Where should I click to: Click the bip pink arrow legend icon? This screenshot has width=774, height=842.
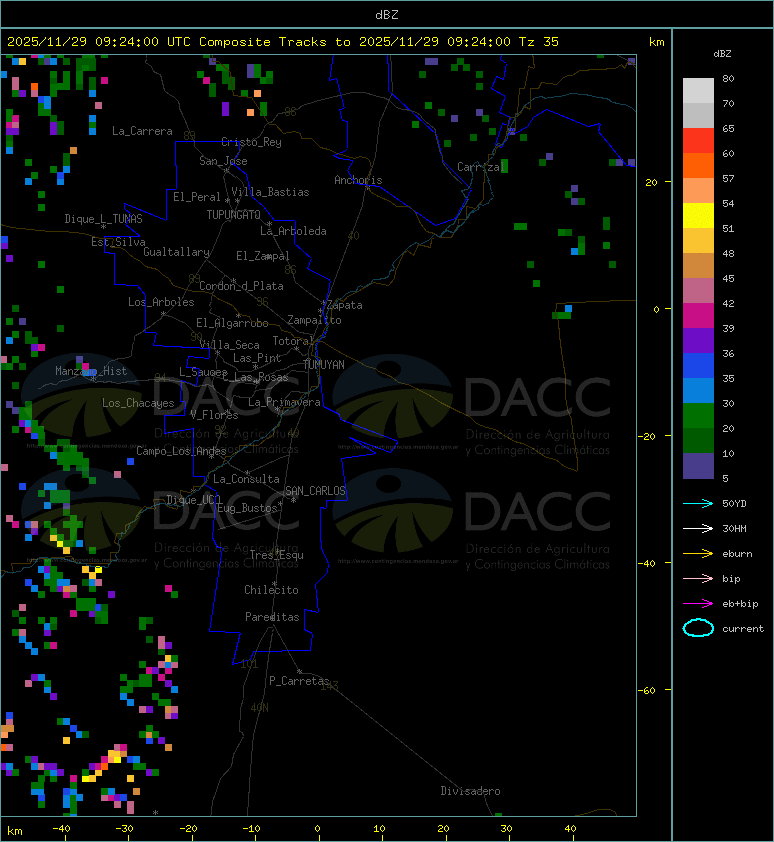tap(698, 579)
